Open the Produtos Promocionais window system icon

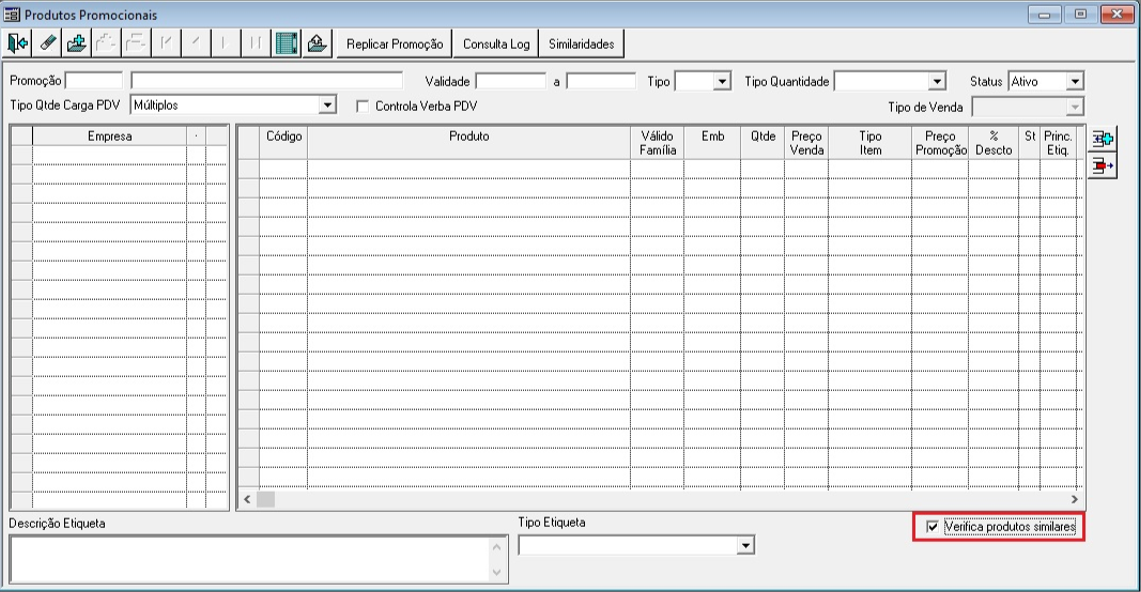pos(12,15)
